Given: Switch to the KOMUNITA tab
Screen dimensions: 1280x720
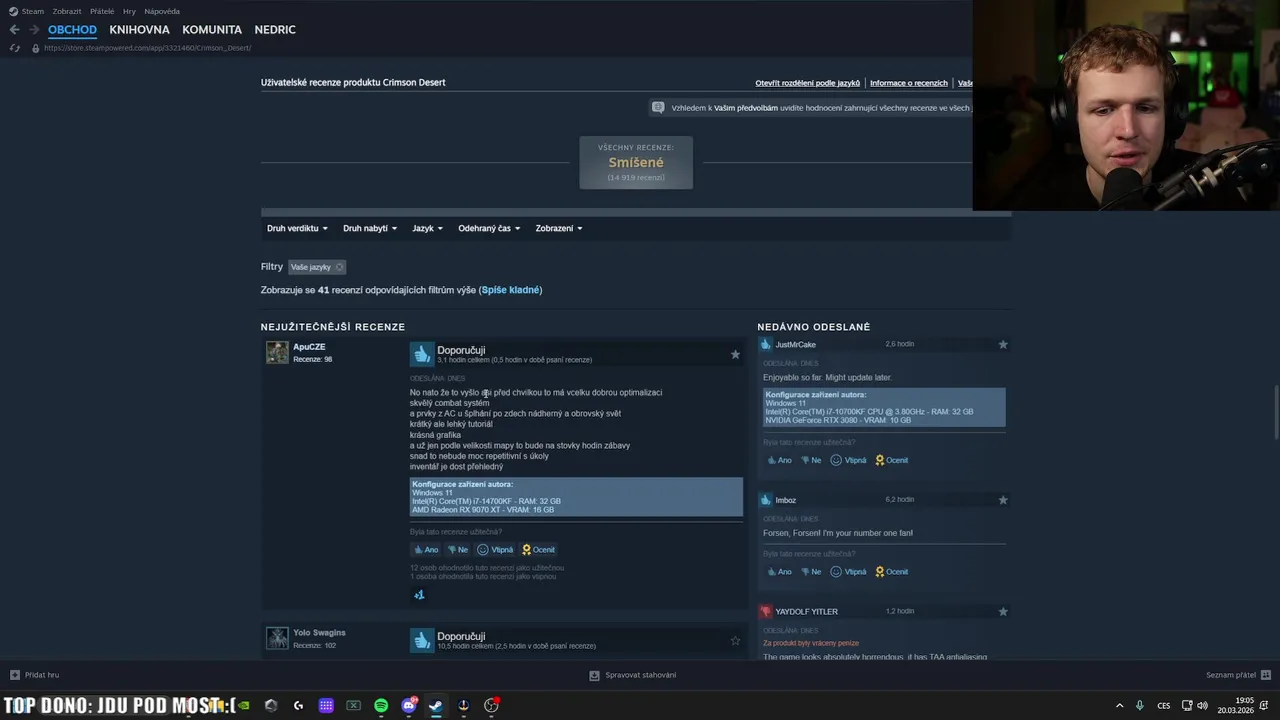Looking at the screenshot, I should click(x=212, y=30).
